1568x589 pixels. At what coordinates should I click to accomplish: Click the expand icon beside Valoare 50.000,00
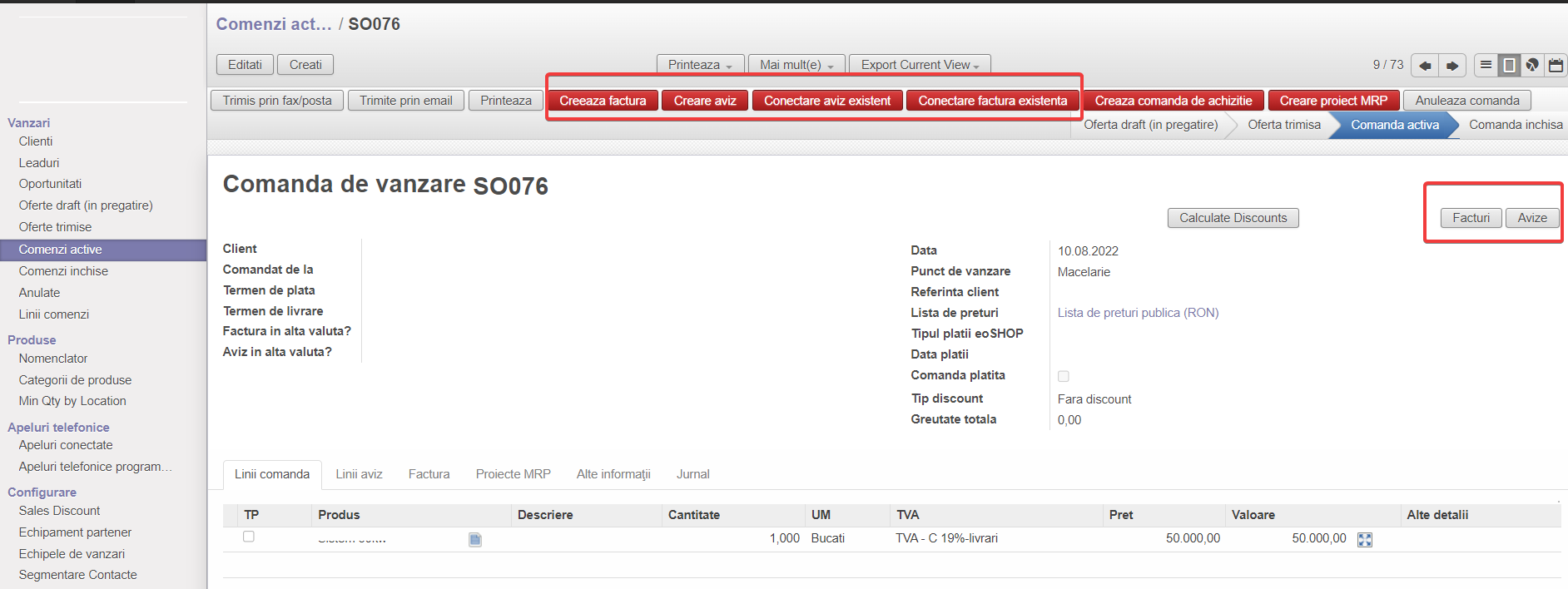[x=1365, y=540]
